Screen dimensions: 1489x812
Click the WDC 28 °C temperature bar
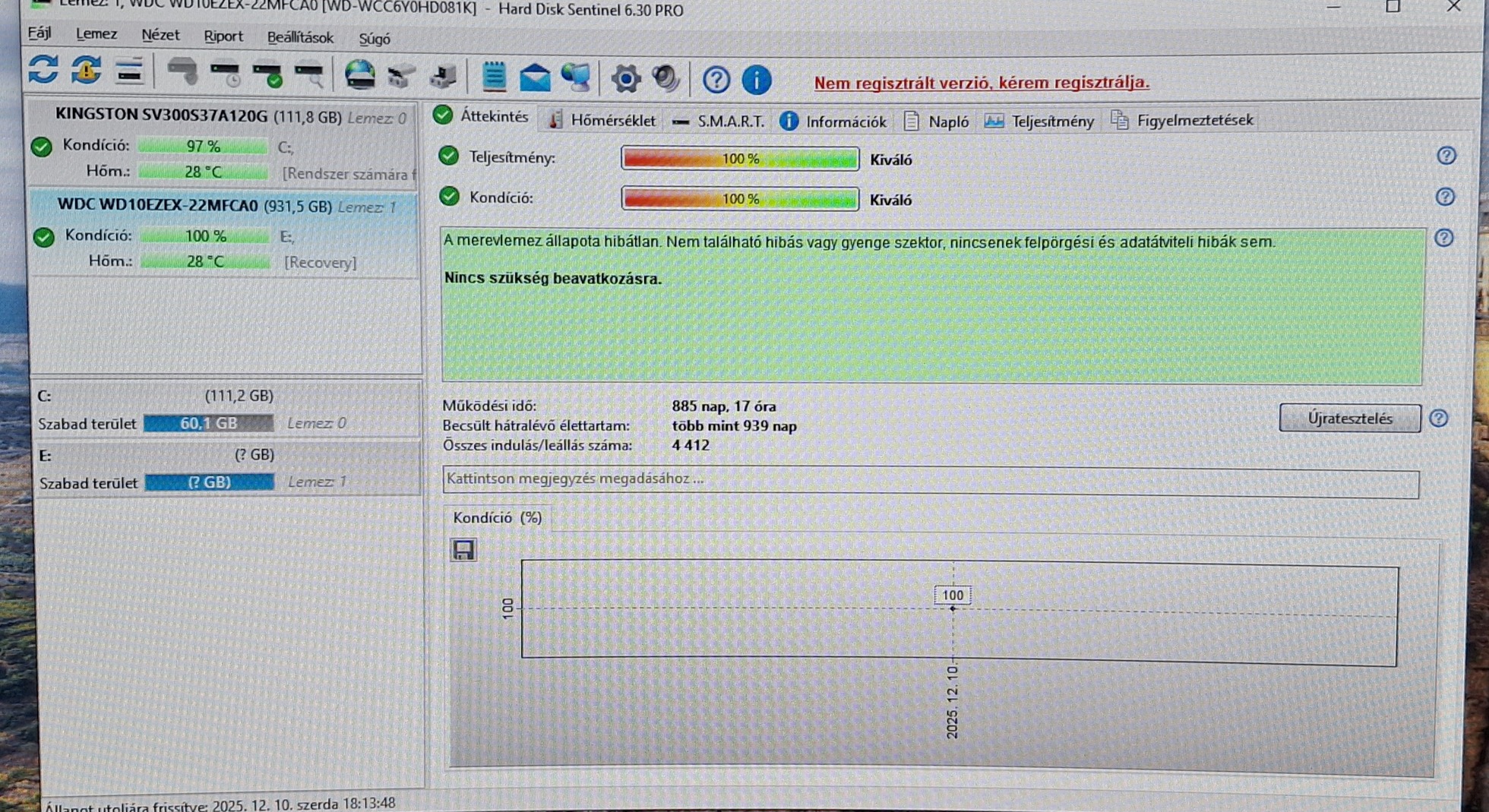point(205,261)
